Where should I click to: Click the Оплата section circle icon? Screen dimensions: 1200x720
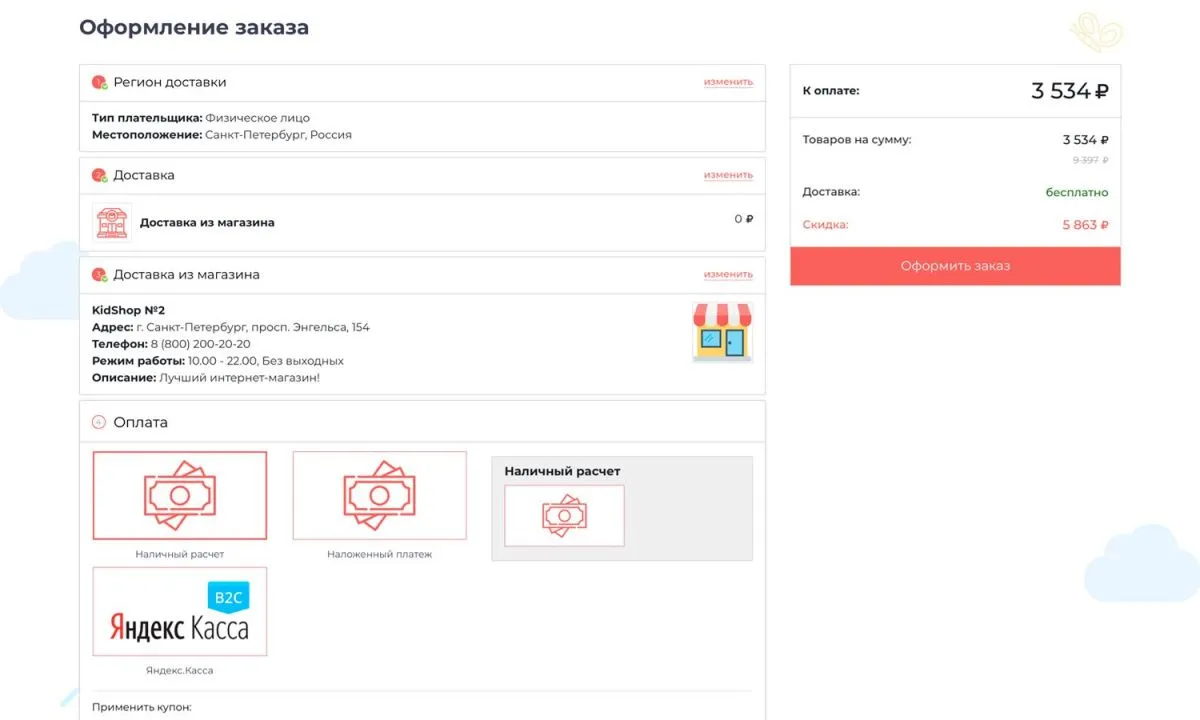point(99,423)
